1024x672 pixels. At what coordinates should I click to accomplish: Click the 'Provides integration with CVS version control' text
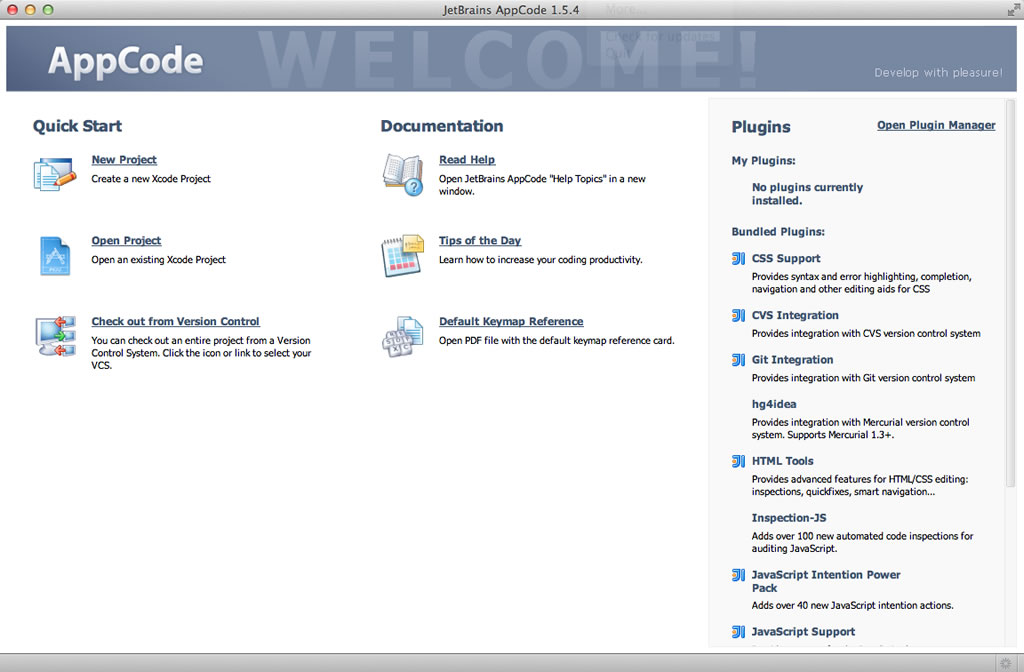(866, 334)
